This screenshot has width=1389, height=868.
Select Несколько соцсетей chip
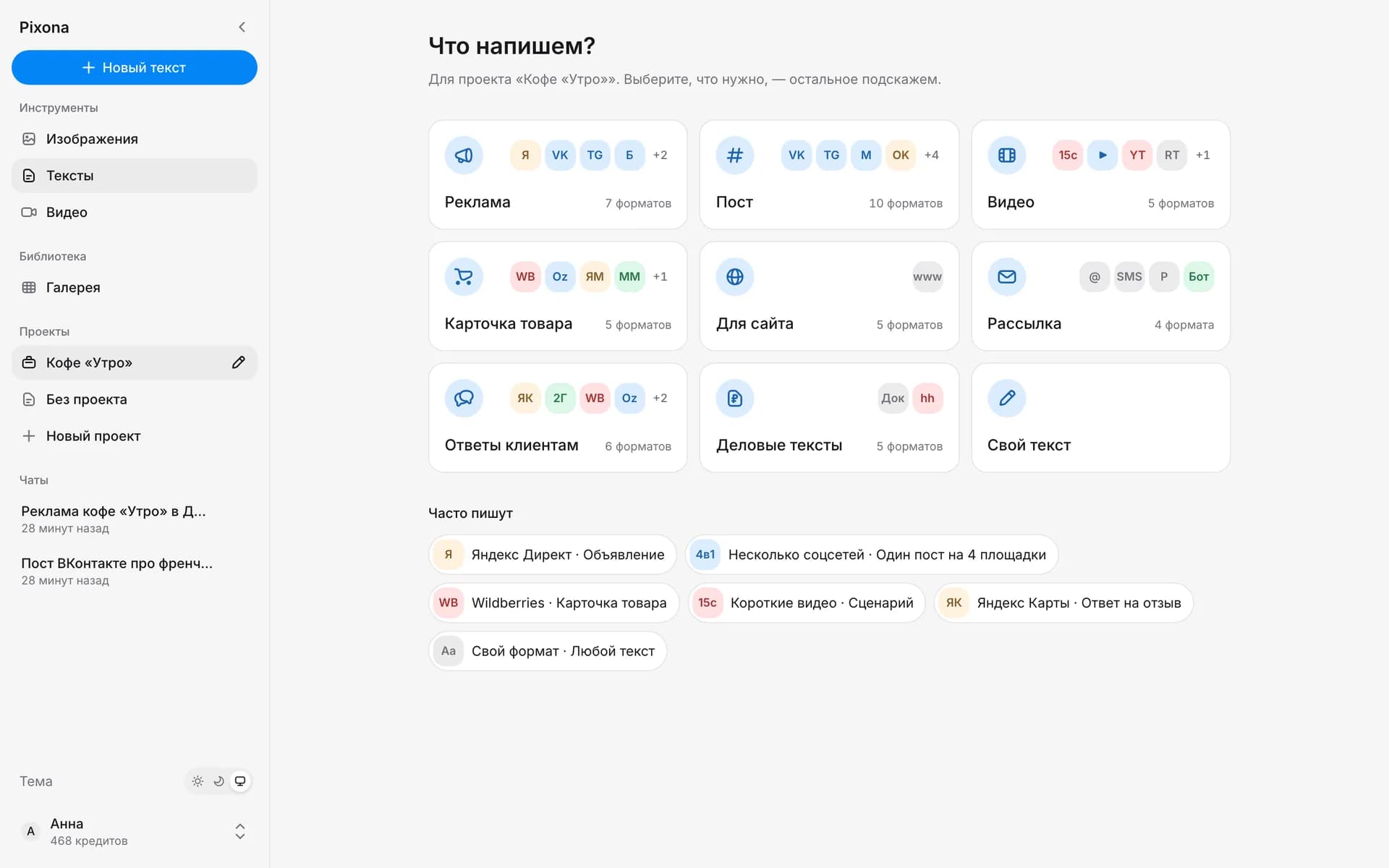point(872,555)
